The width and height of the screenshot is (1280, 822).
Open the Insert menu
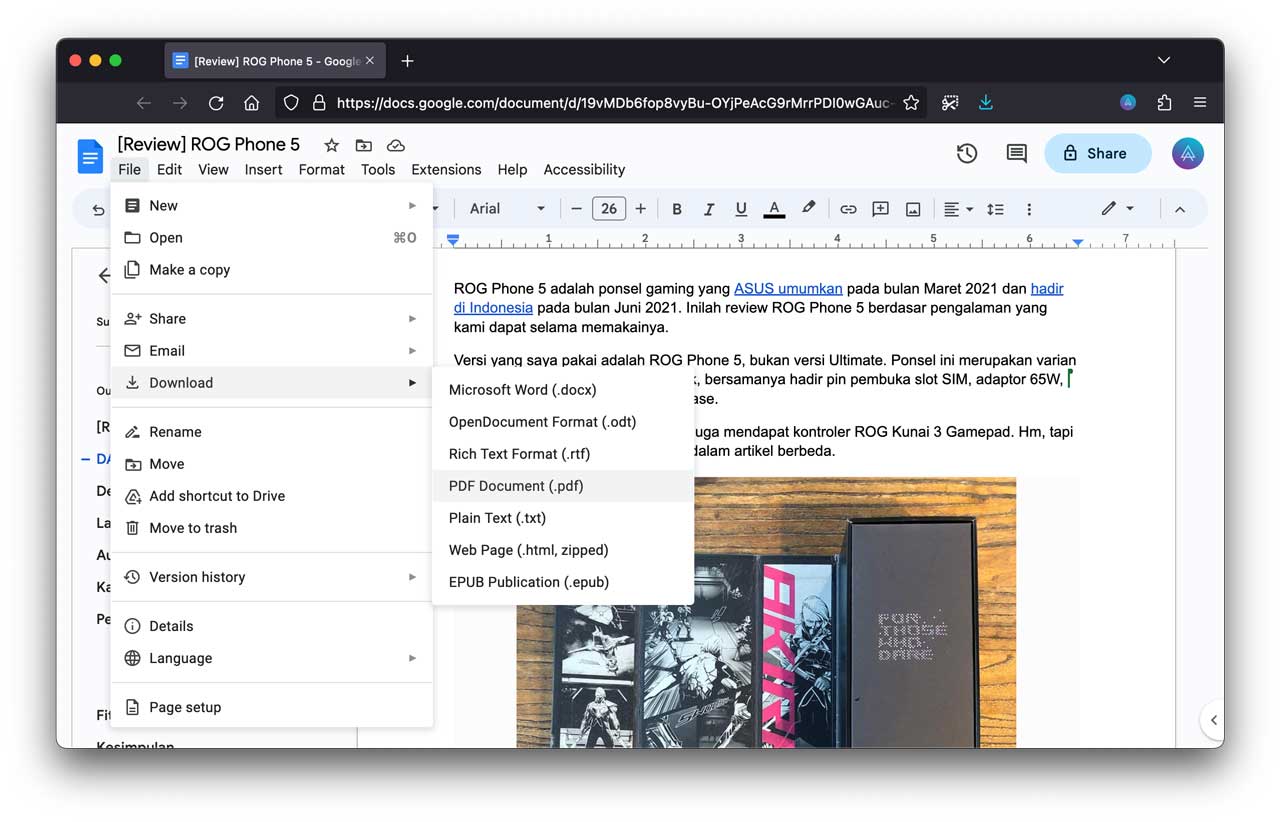click(x=263, y=170)
